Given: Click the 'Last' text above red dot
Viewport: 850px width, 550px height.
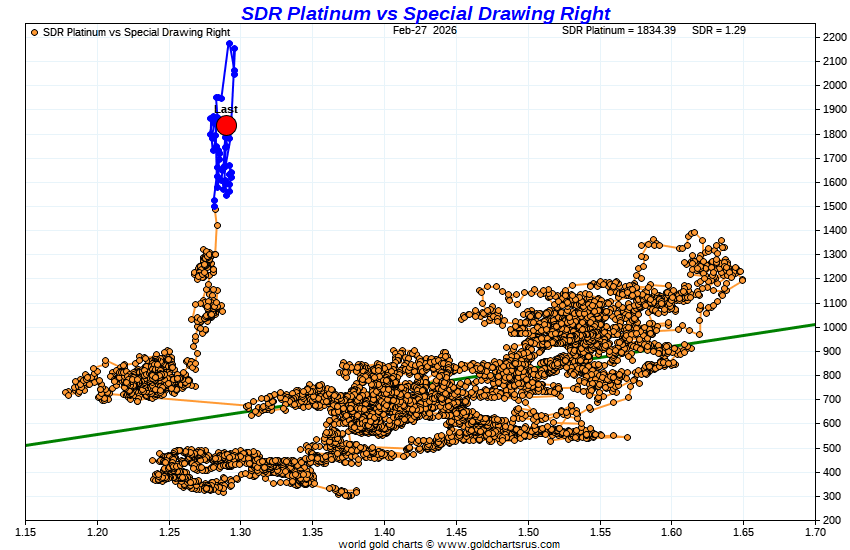Looking at the screenshot, I should click(226, 109).
